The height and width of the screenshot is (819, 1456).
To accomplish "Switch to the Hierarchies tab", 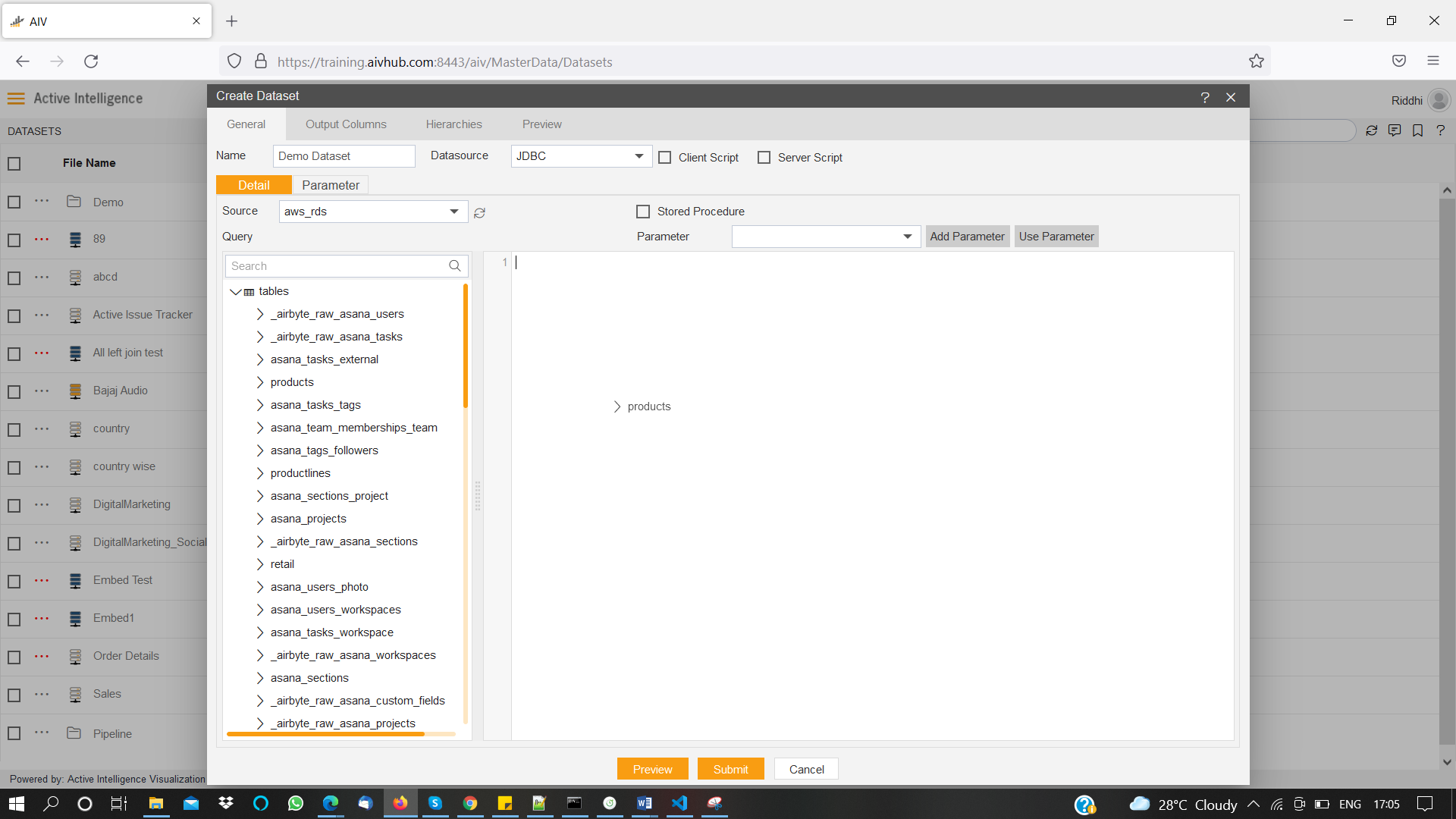I will (453, 124).
